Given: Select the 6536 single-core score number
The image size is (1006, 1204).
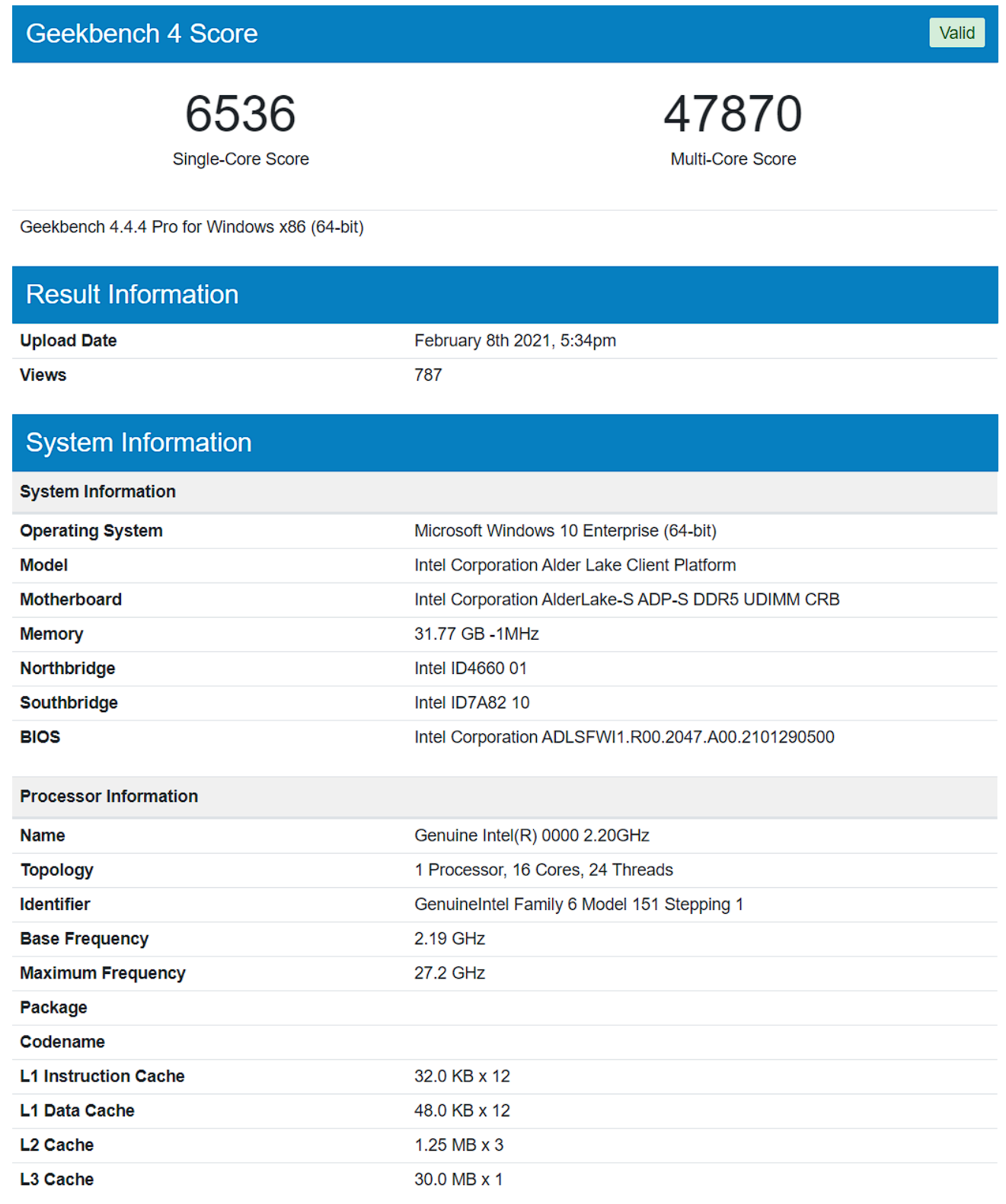Looking at the screenshot, I should [241, 113].
